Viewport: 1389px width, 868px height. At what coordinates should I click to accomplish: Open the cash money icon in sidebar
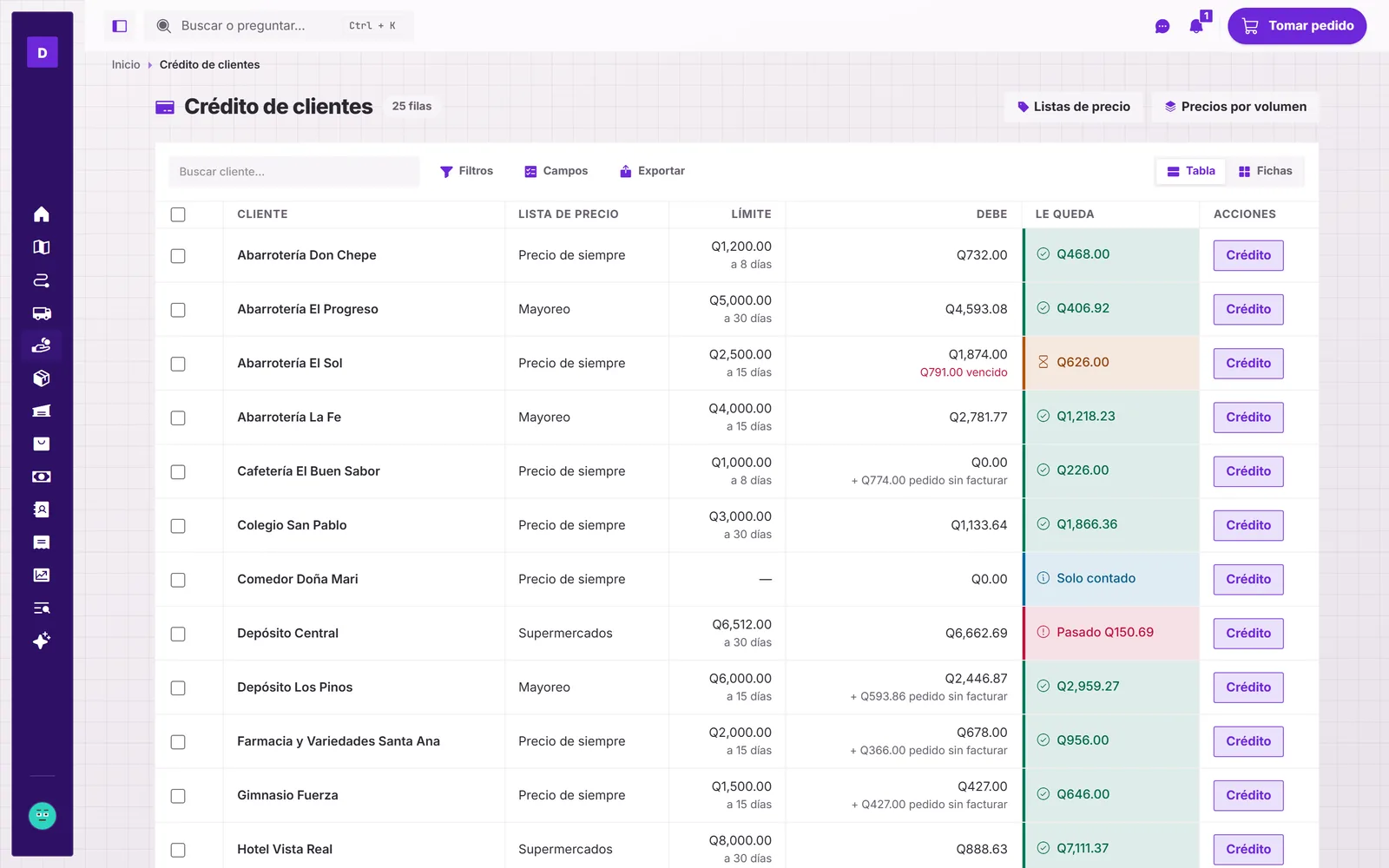(42, 477)
